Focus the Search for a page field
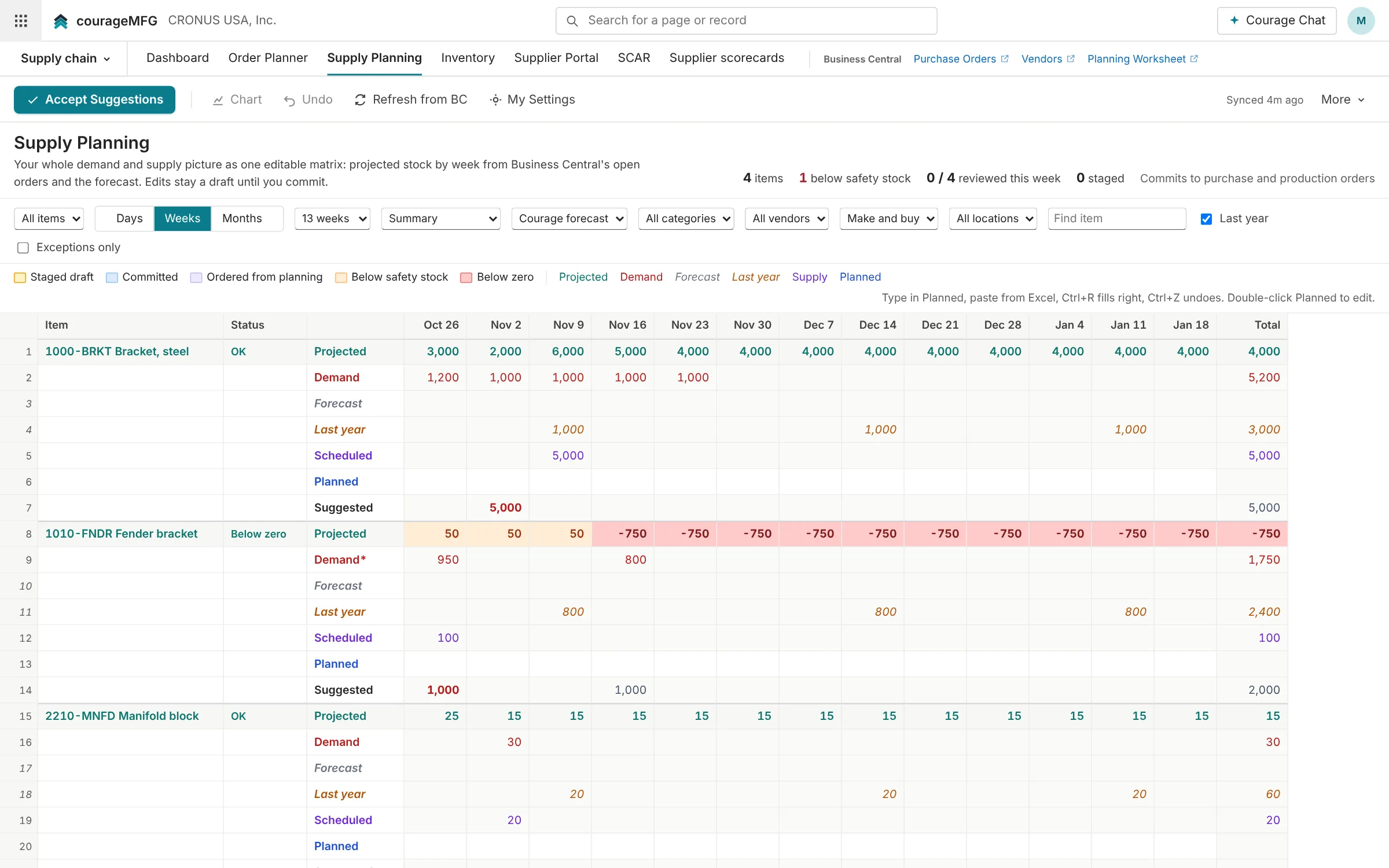1389x868 pixels. [747, 21]
